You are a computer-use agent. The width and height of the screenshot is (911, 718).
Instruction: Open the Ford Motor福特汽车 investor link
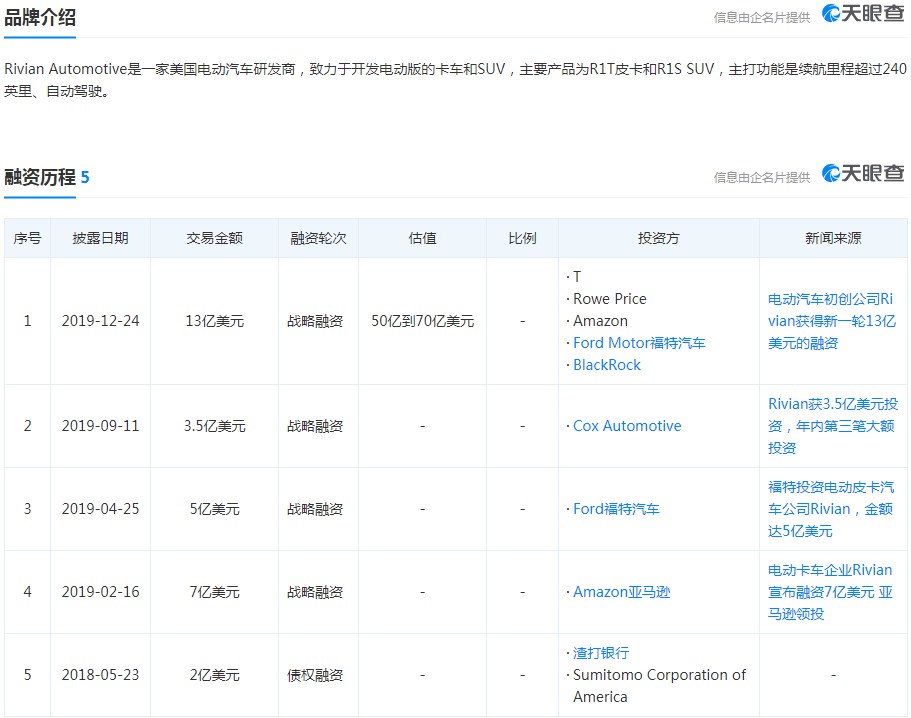tap(639, 343)
